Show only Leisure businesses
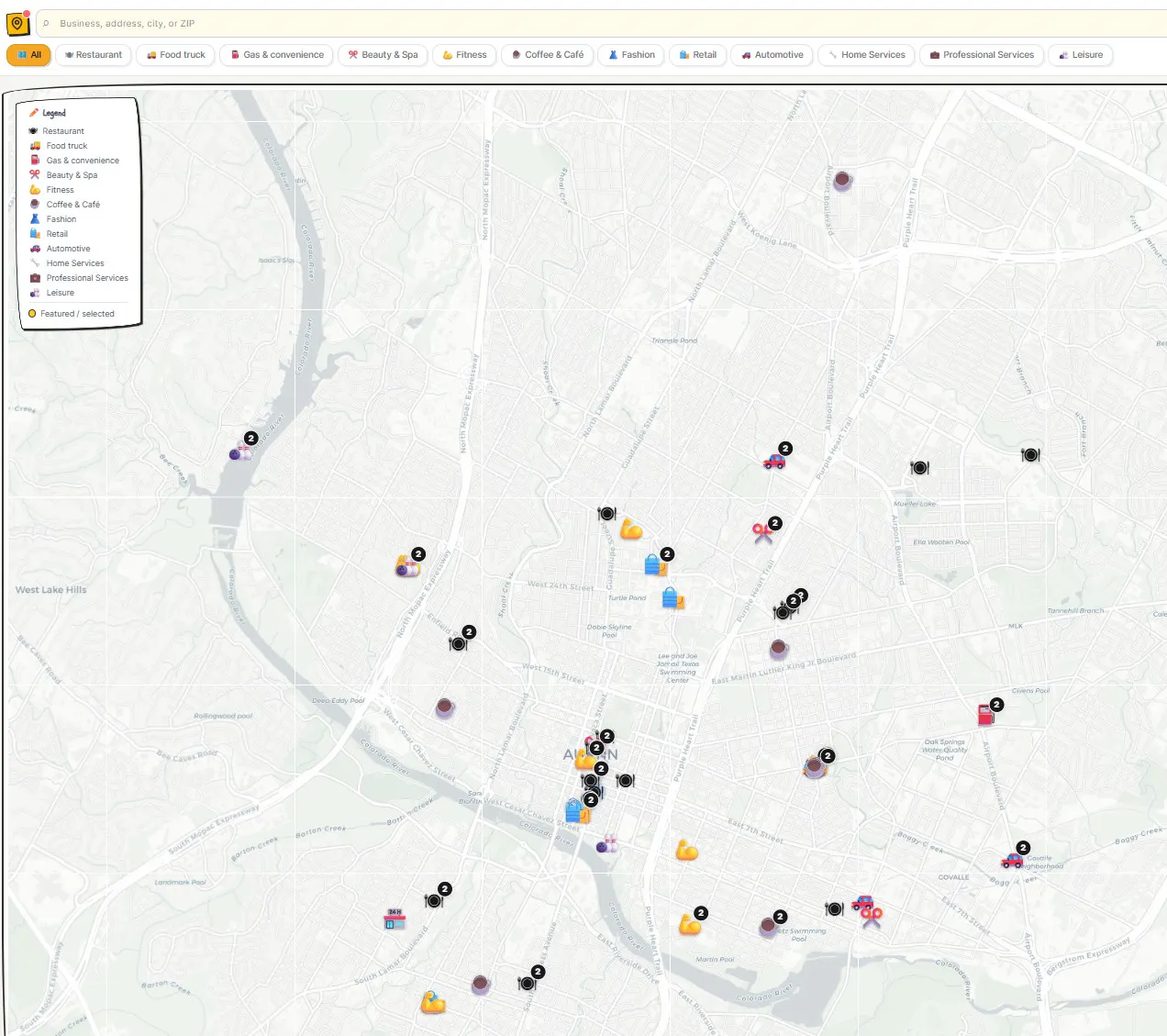 point(1081,55)
